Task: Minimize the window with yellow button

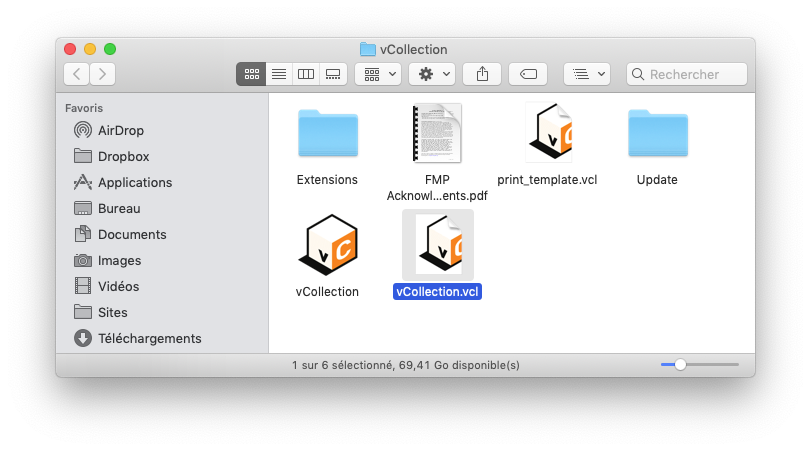Action: pos(90,49)
